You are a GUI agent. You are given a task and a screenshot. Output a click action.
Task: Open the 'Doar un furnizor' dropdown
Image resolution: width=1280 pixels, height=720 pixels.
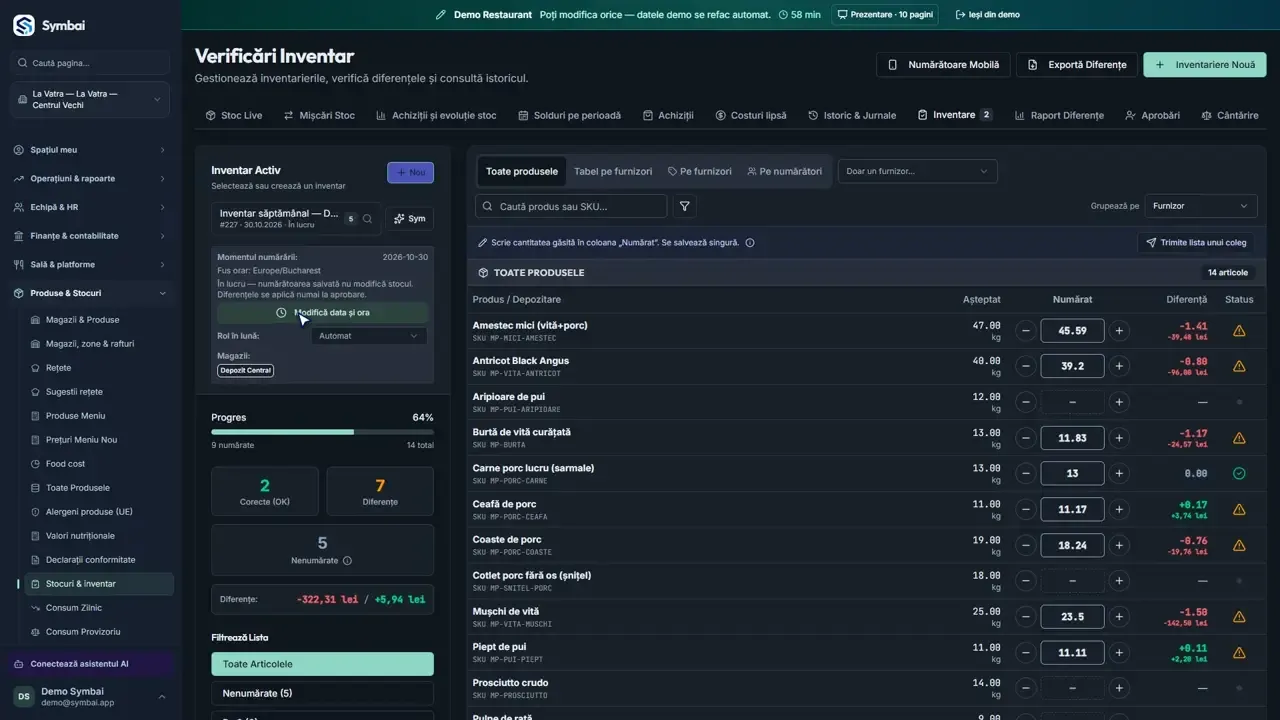[x=917, y=171]
